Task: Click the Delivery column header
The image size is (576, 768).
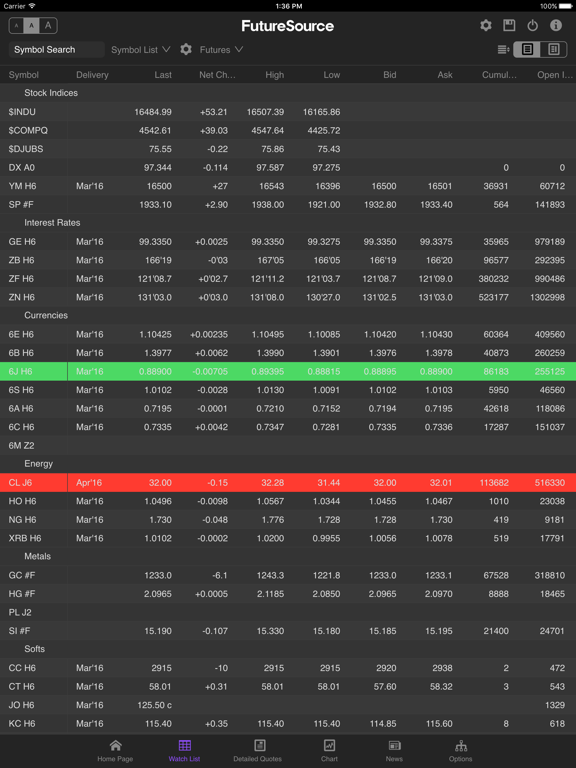Action: pyautogui.click(x=92, y=75)
